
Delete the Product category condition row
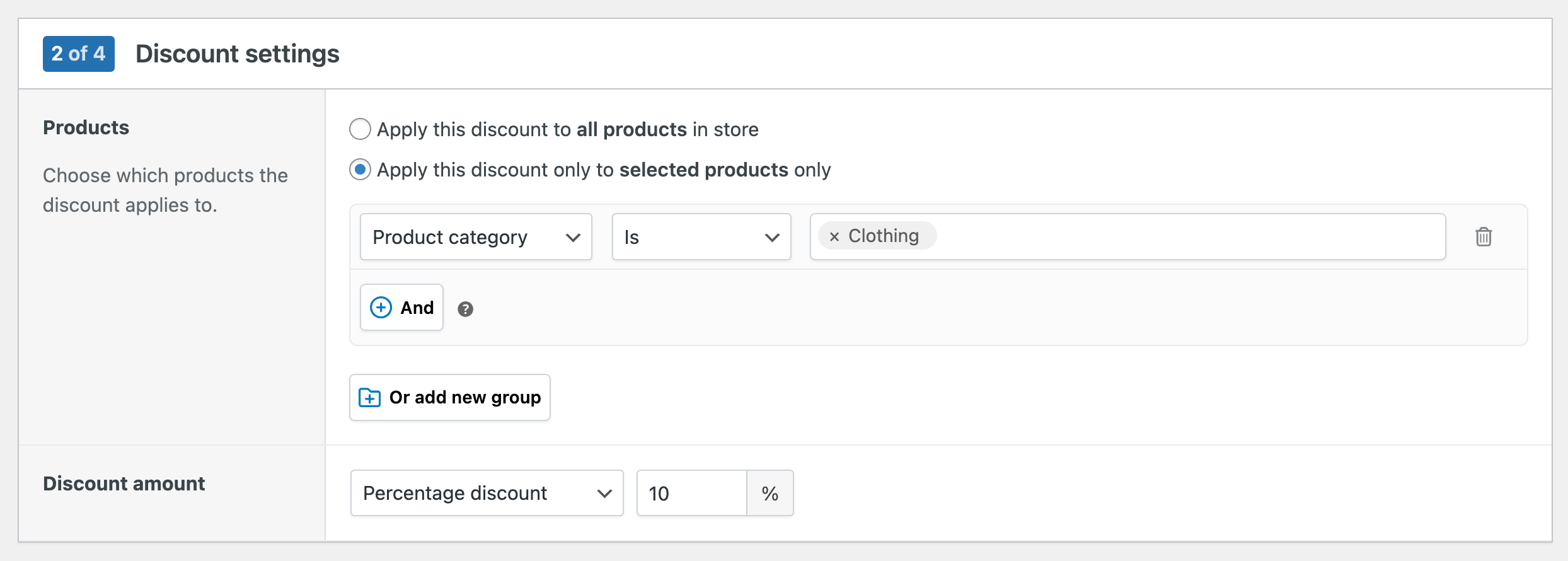(x=1484, y=237)
